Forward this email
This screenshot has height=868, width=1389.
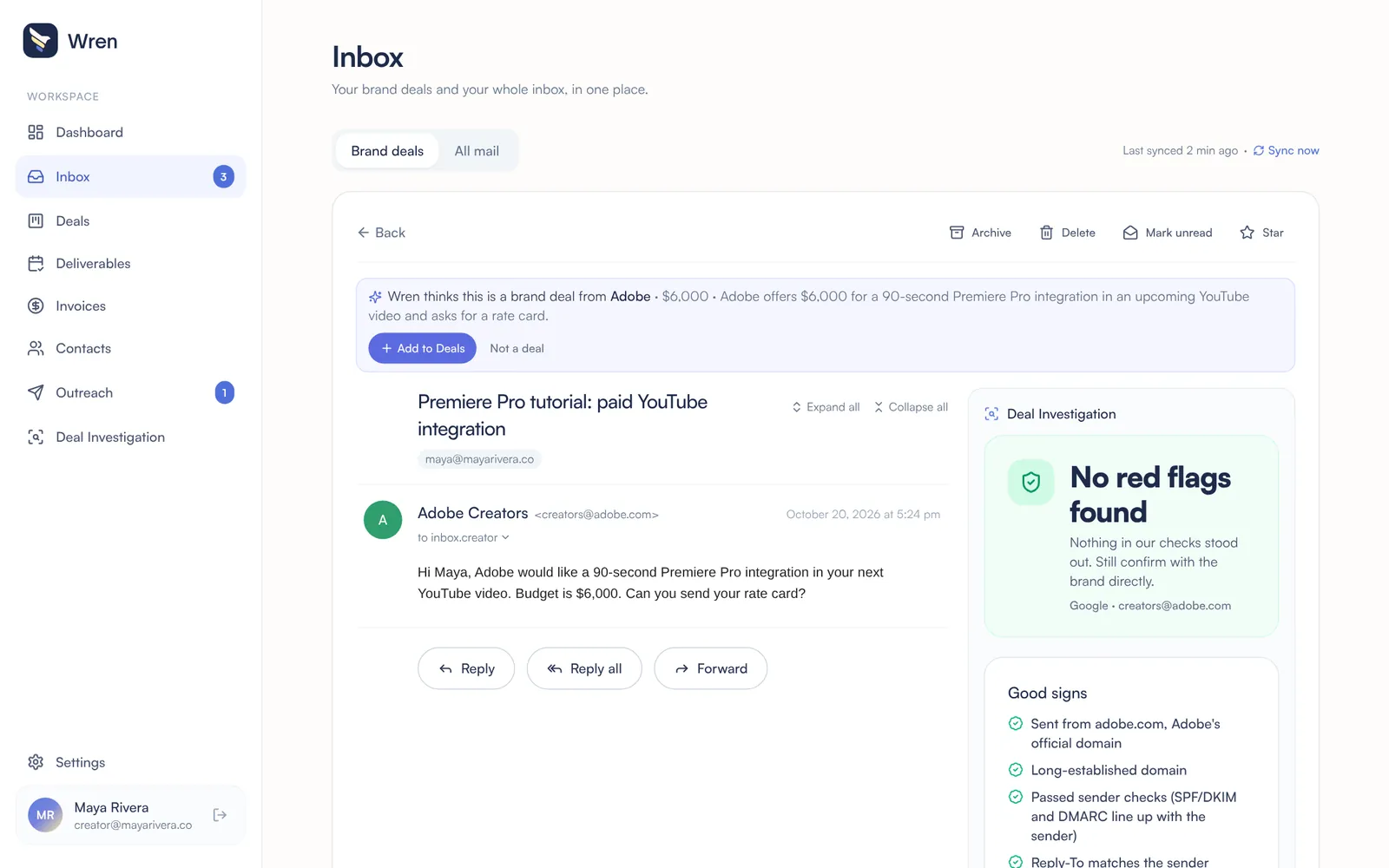tap(710, 668)
